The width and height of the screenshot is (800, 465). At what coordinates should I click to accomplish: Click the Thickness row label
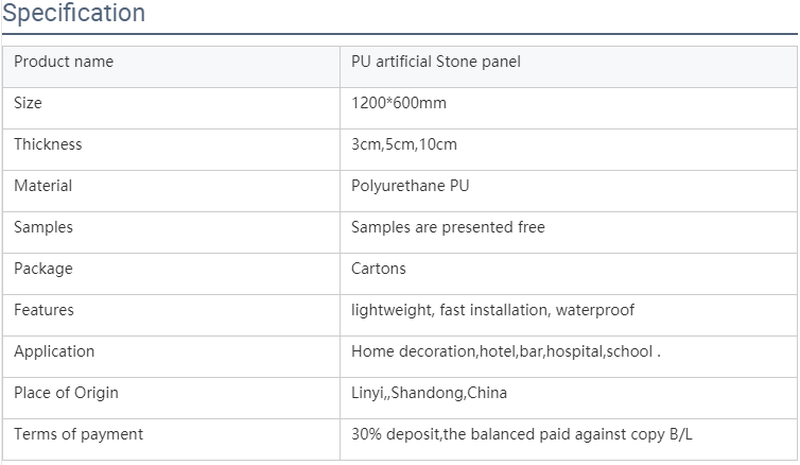pos(48,145)
